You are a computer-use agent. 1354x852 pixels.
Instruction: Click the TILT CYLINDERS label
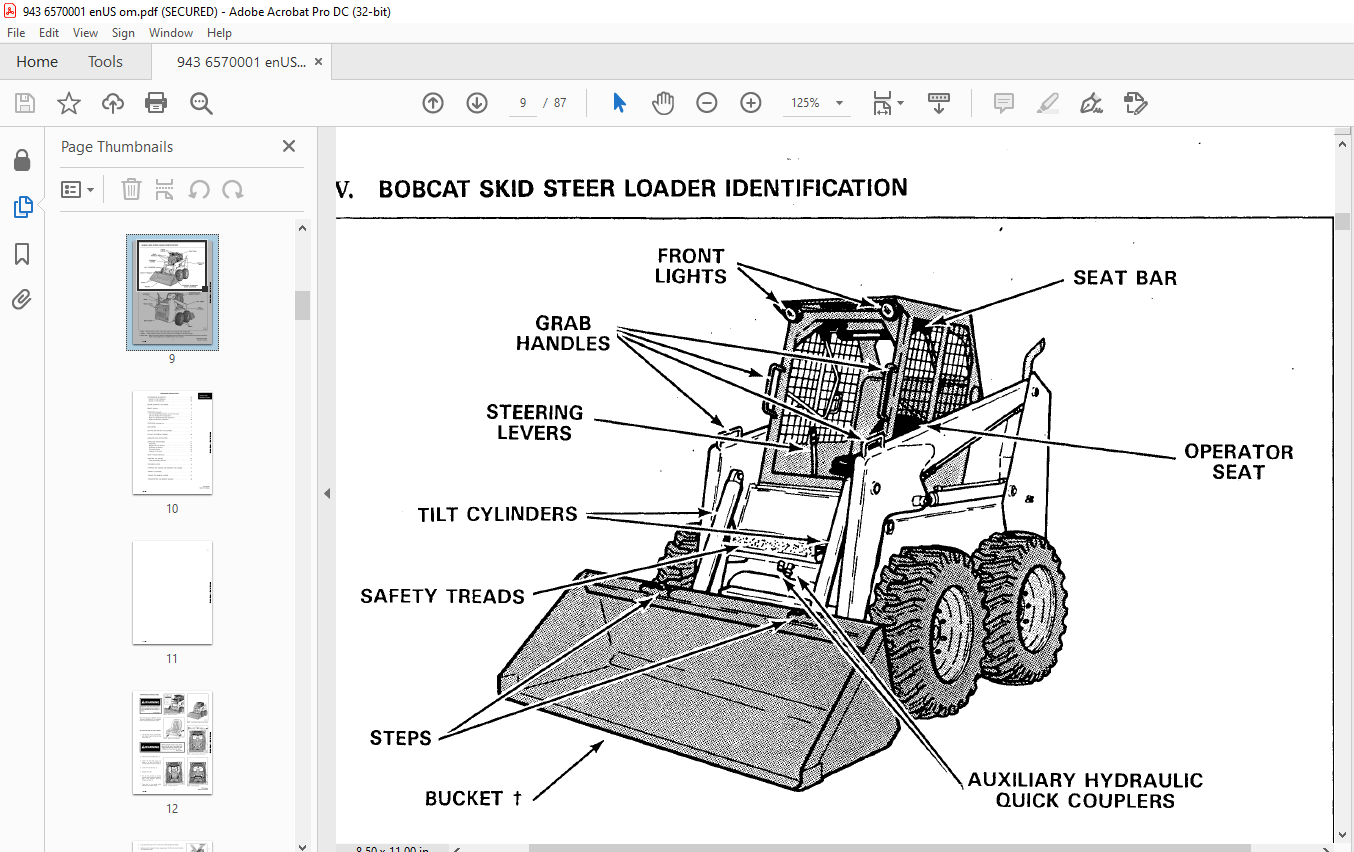point(498,514)
